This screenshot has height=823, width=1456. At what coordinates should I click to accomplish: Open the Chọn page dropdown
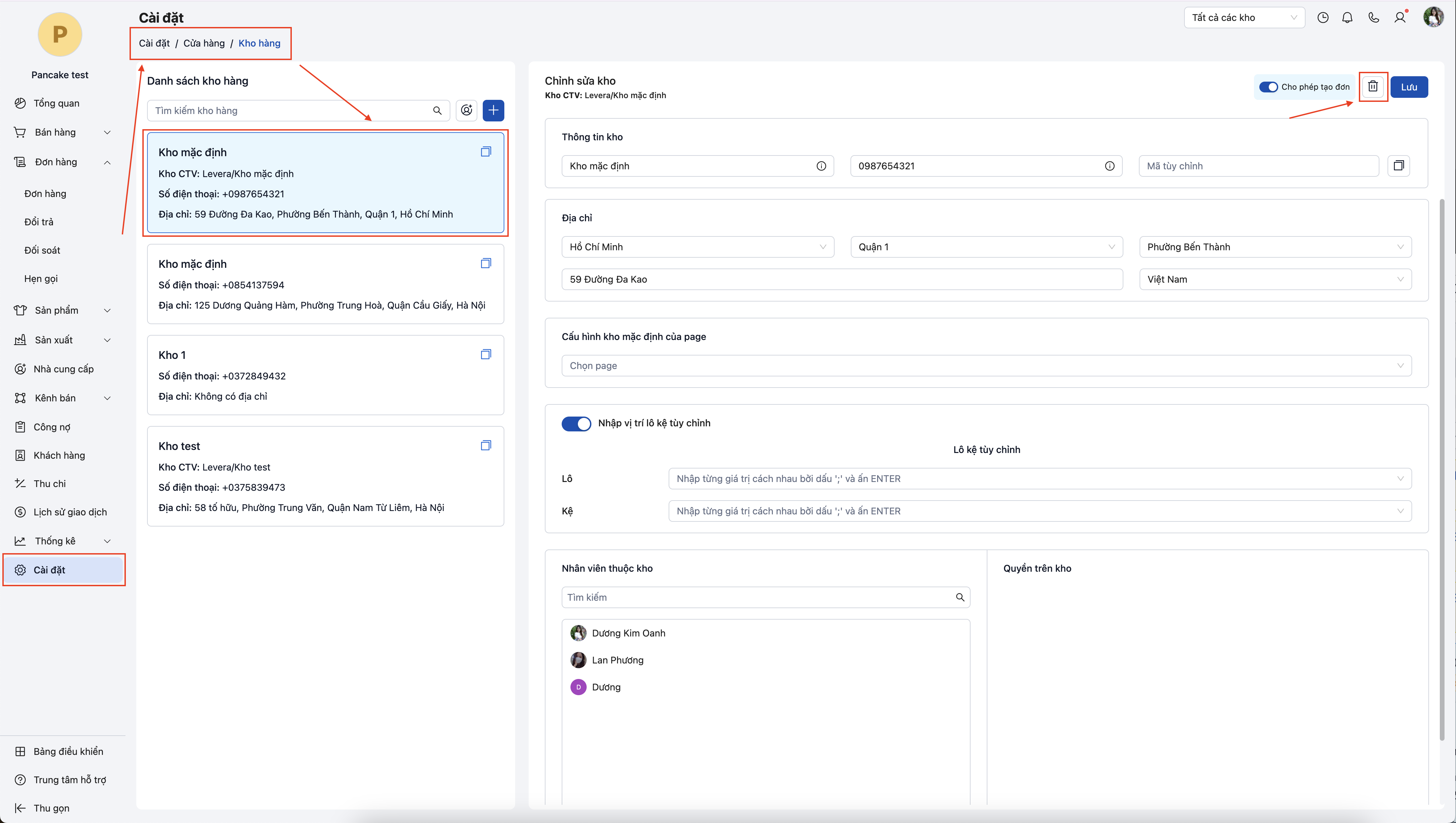986,366
